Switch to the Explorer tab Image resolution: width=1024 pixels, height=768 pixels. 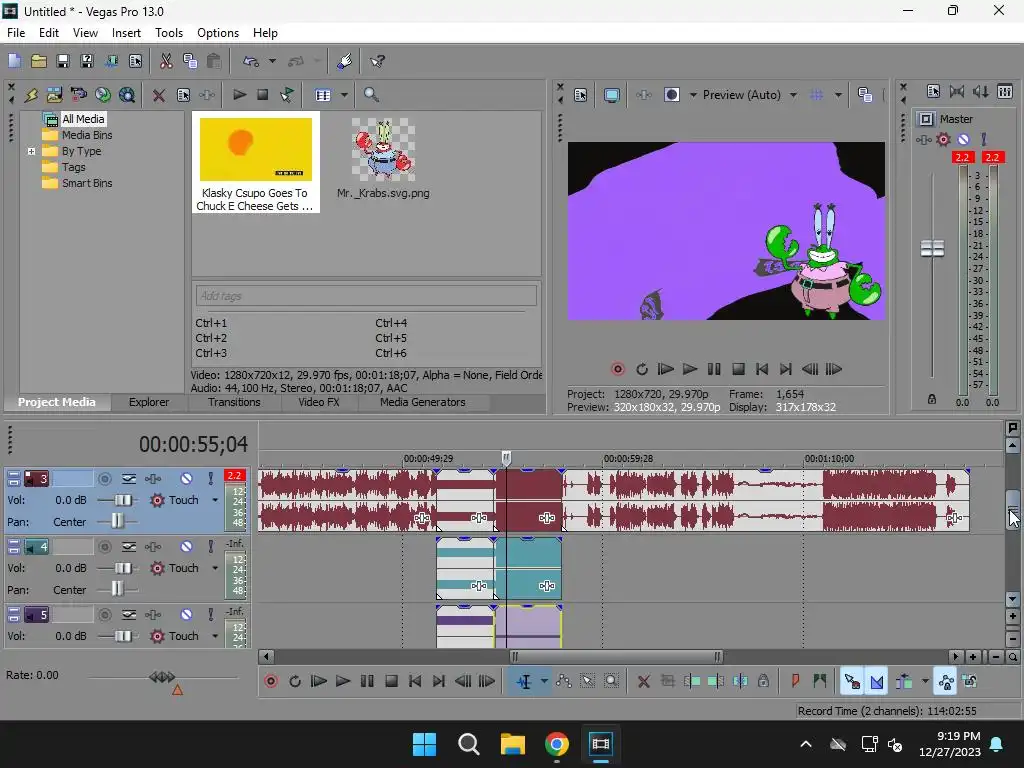coord(149,402)
